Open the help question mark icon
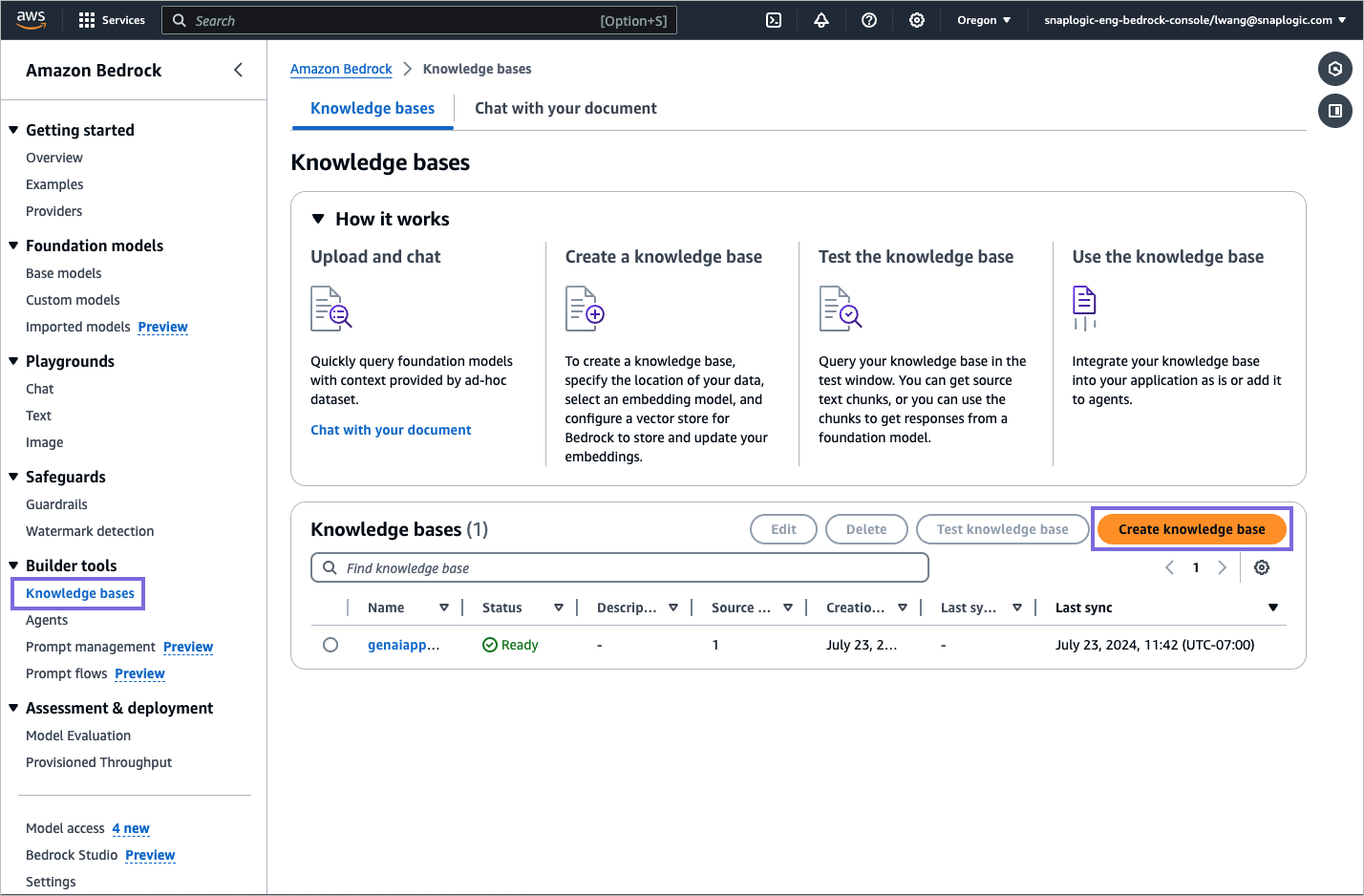This screenshot has height=896, width=1364. [x=869, y=19]
